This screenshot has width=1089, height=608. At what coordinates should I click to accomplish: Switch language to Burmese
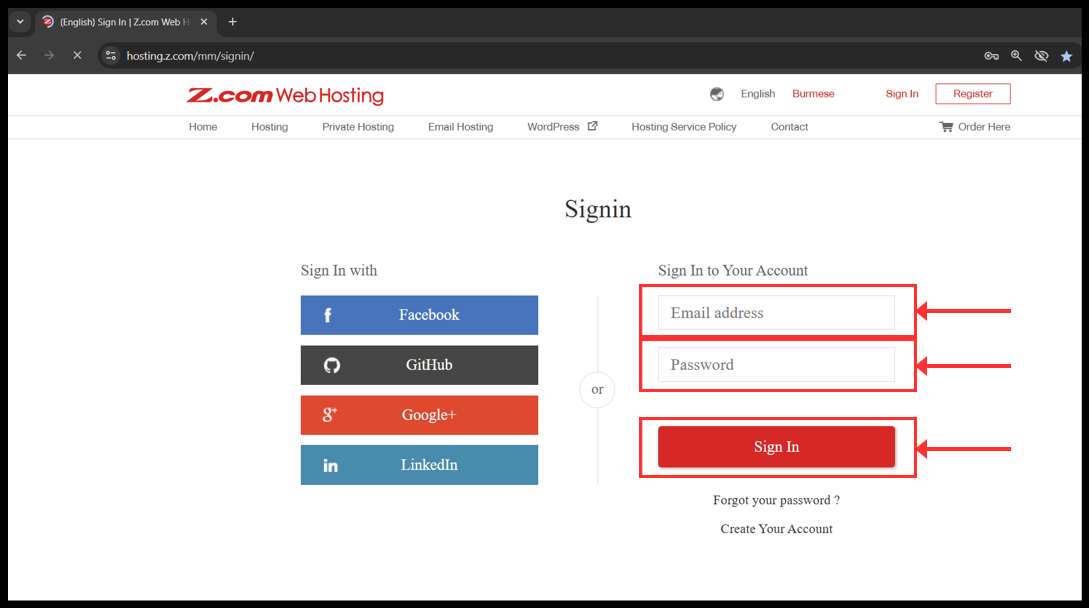pyautogui.click(x=813, y=94)
